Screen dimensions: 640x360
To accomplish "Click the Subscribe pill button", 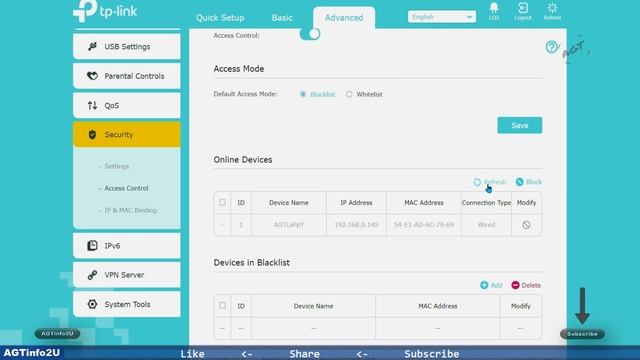I will 582,334.
